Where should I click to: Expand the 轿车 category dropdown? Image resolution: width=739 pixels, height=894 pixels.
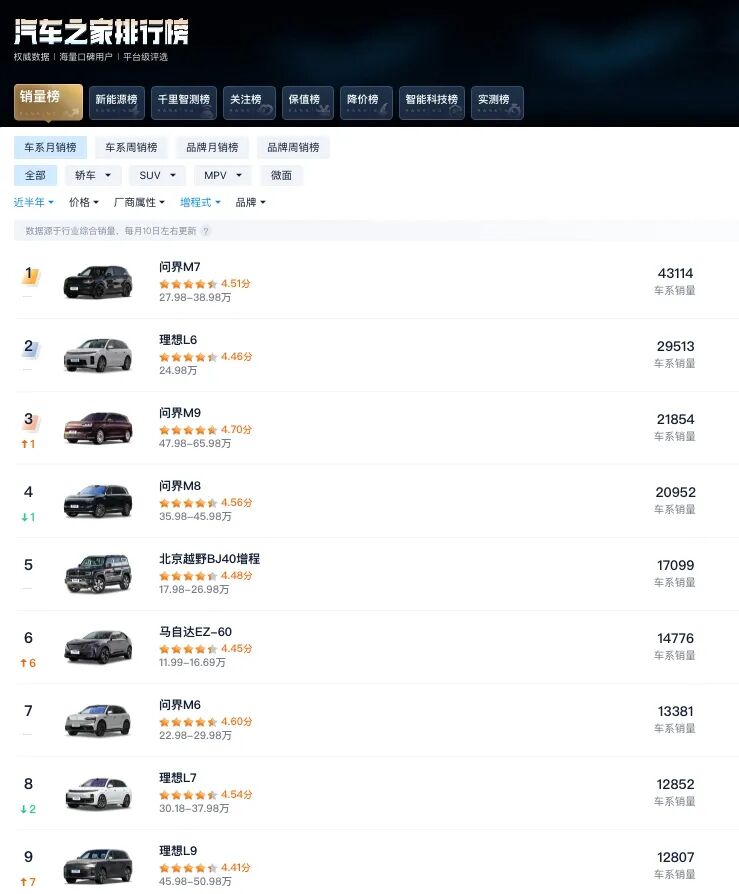[93, 175]
